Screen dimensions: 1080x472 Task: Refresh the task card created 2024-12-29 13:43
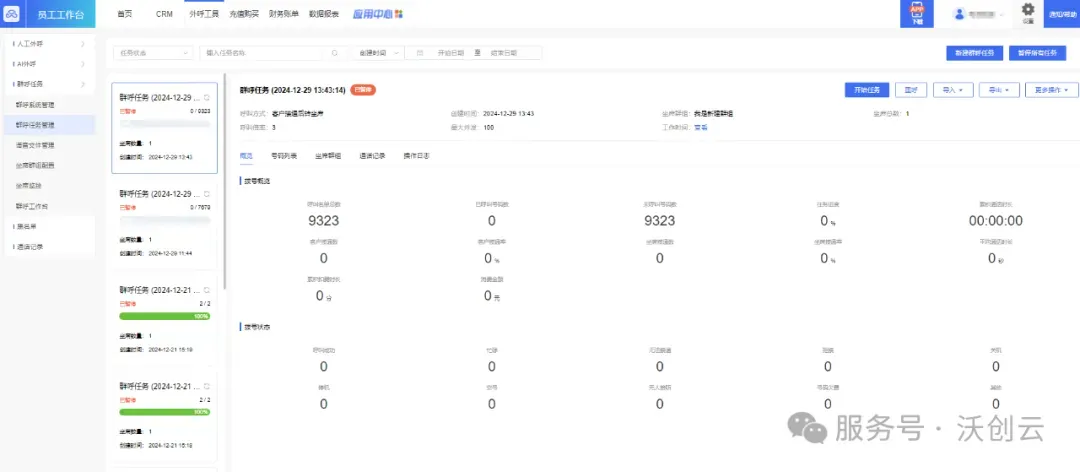(207, 98)
